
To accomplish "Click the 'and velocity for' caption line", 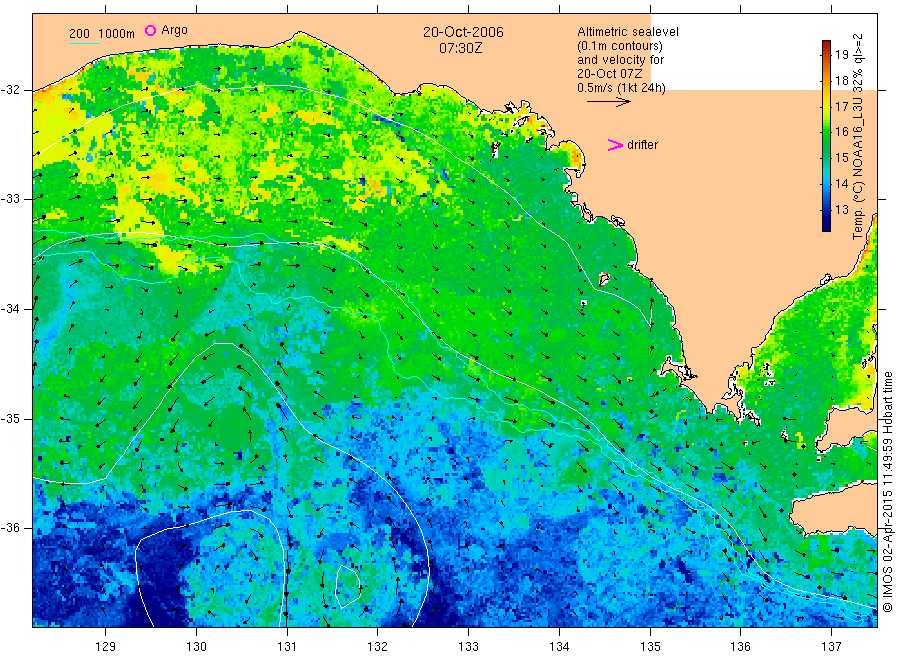I will click(620, 60).
